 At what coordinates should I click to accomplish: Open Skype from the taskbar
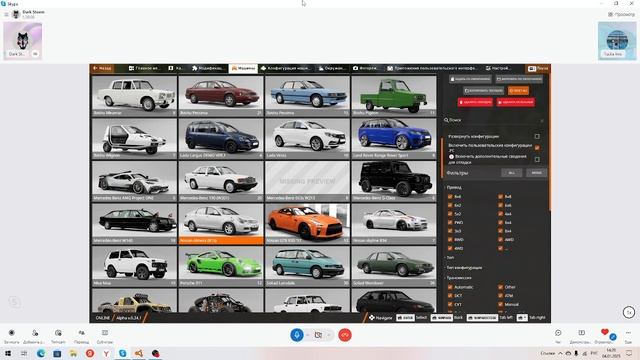point(122,353)
